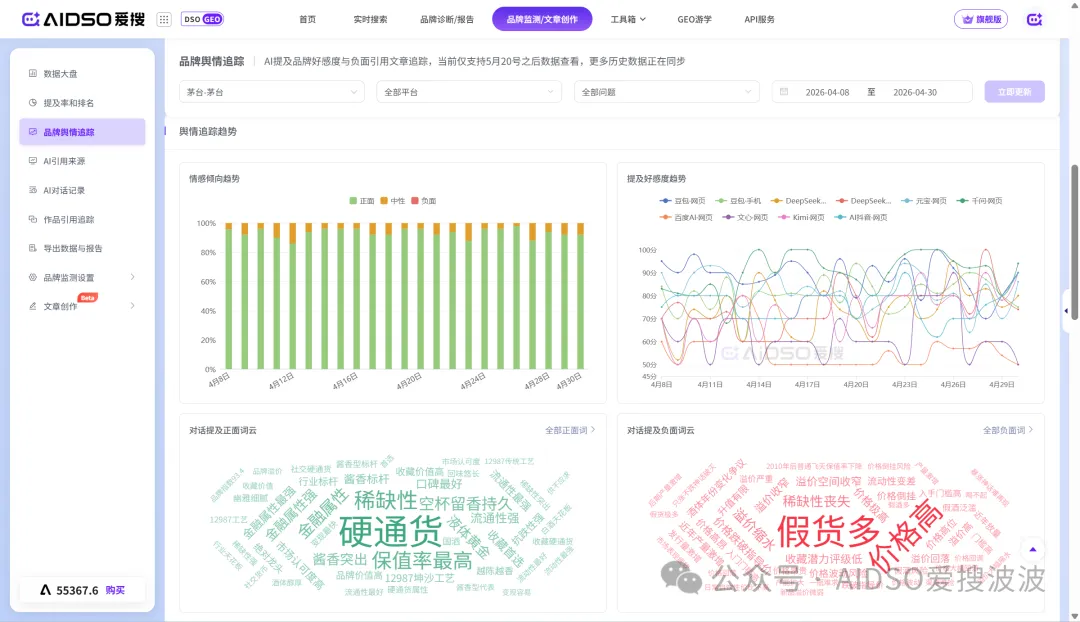Click 空杯留香持久 in positive word cloud

(465, 504)
